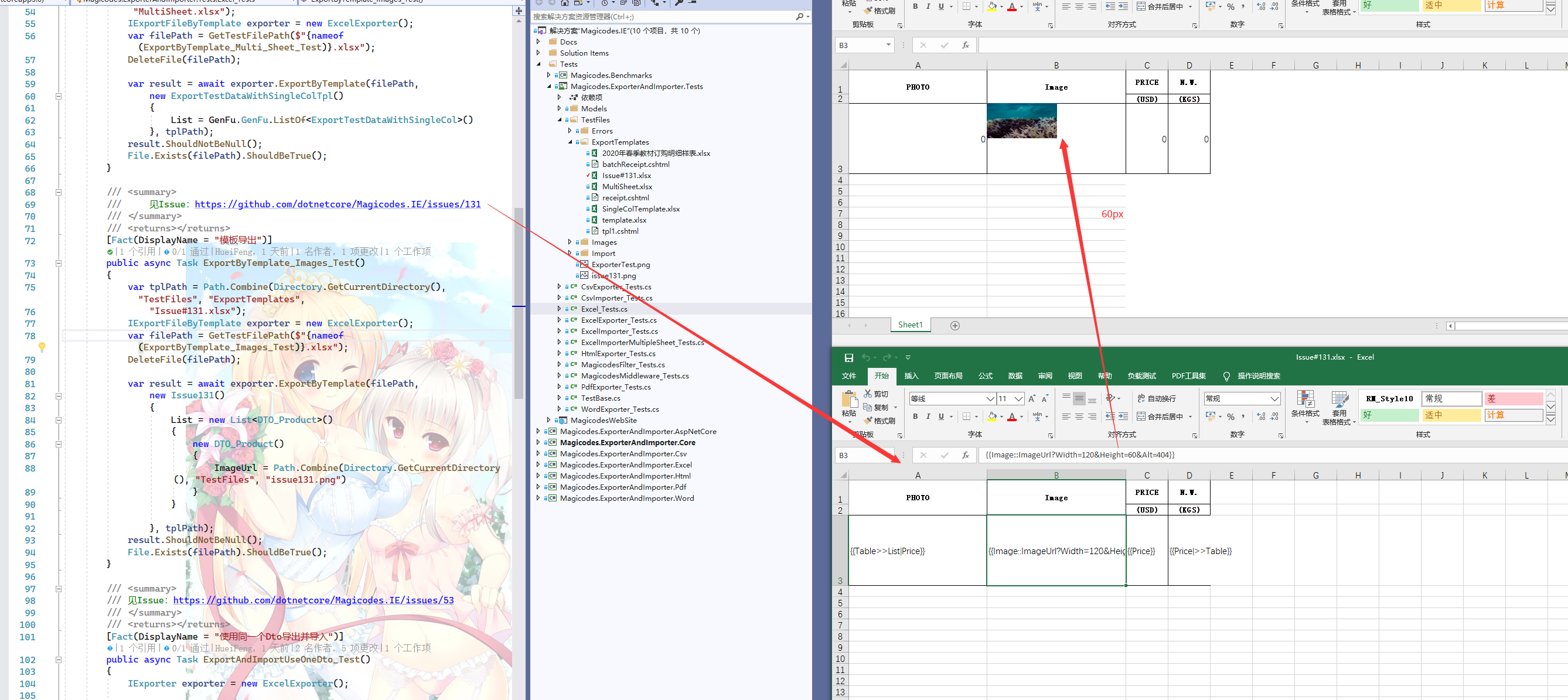1568x700 pixels.
Task: Open the 常规 number format dropdown in lower Excel
Action: tap(1274, 399)
